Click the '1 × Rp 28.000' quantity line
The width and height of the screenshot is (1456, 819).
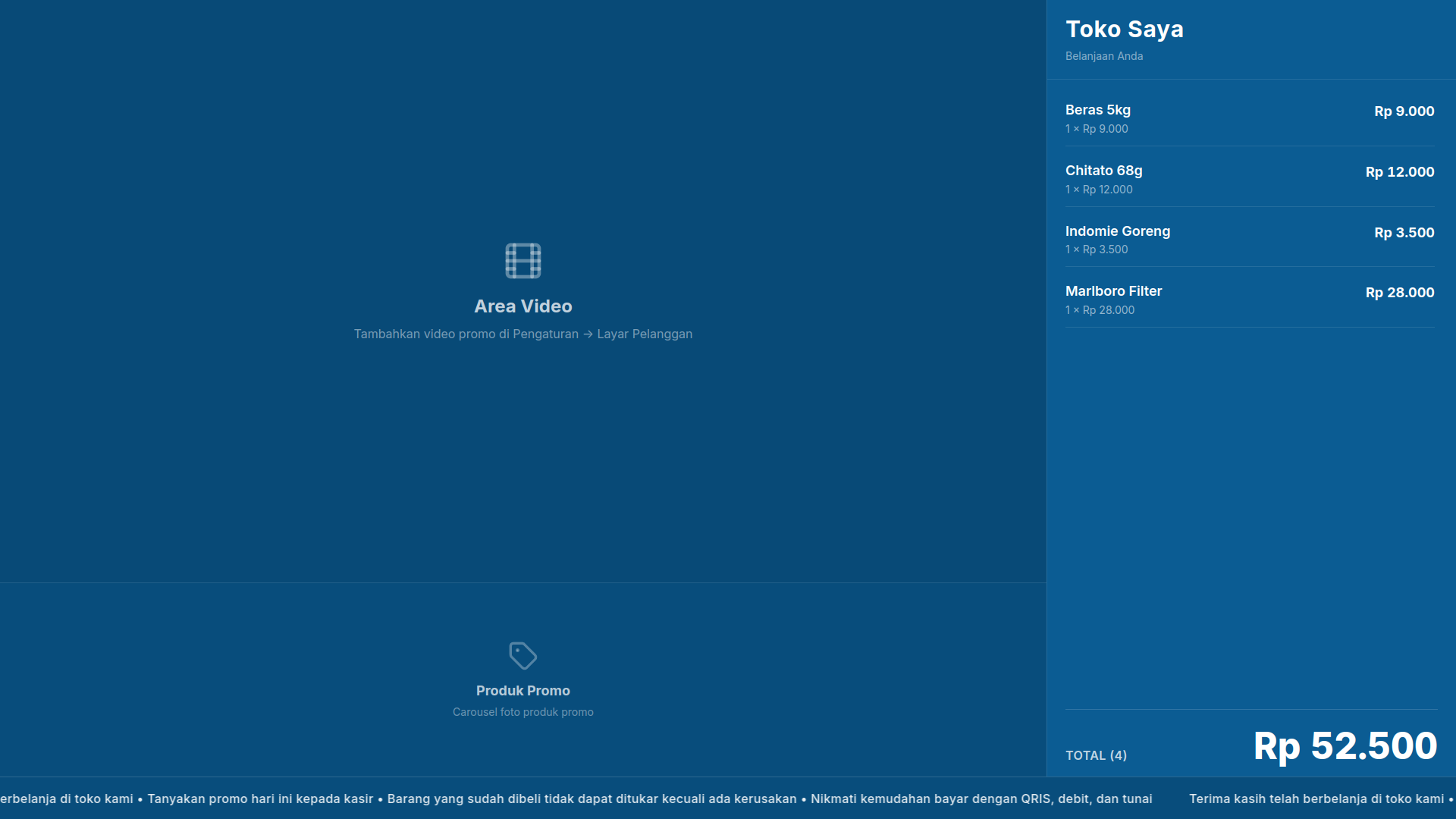click(x=1100, y=310)
